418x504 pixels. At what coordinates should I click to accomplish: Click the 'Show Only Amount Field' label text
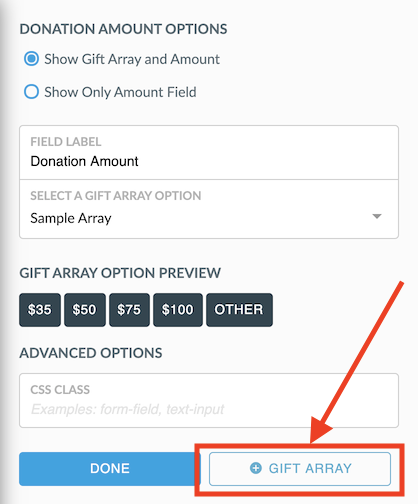[120, 92]
